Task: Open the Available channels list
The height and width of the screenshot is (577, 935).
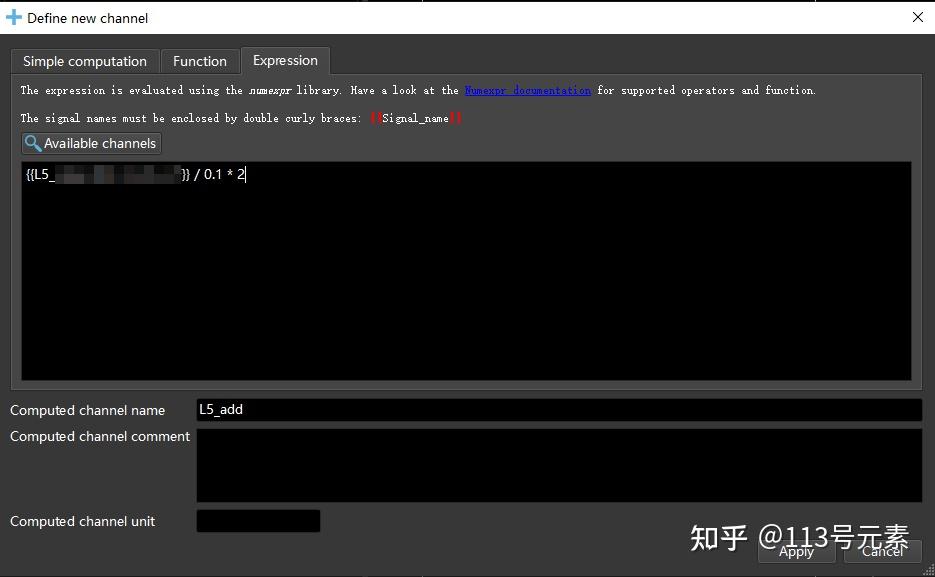Action: click(90, 143)
